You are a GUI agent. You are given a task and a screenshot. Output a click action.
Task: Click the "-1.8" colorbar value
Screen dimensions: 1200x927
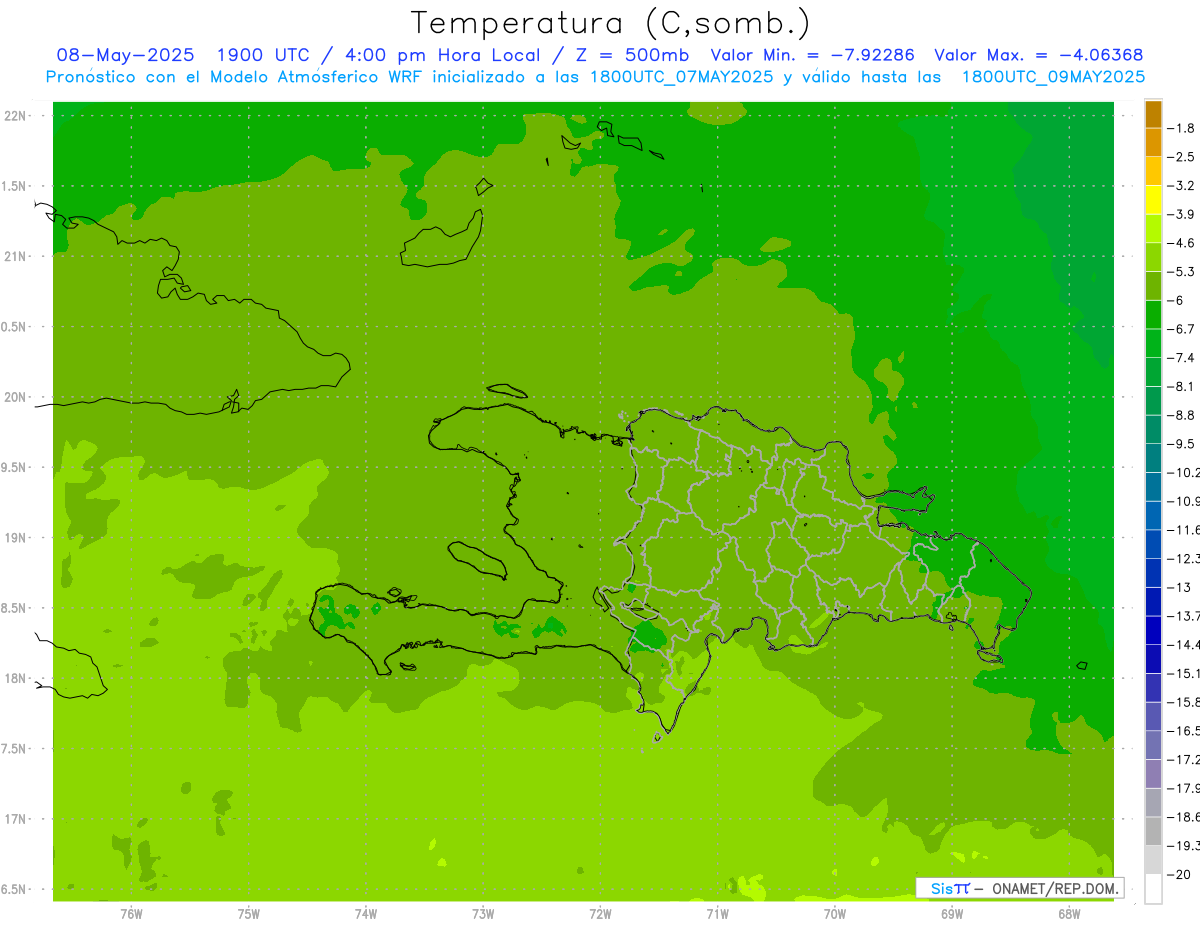[x=1181, y=128]
